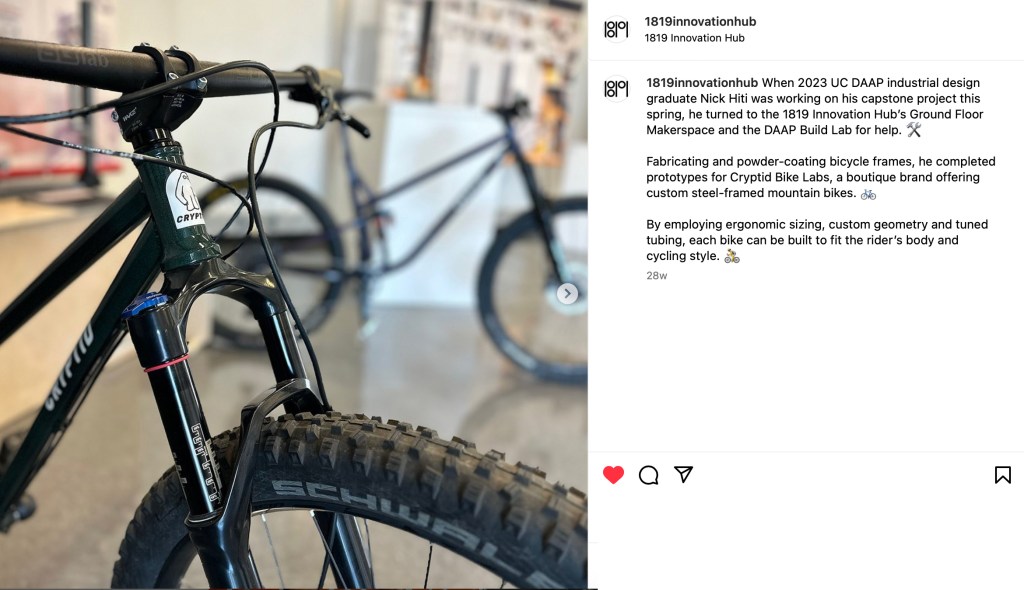Open the header 1819 profile avatar
1024x590 pixels.
(616, 29)
